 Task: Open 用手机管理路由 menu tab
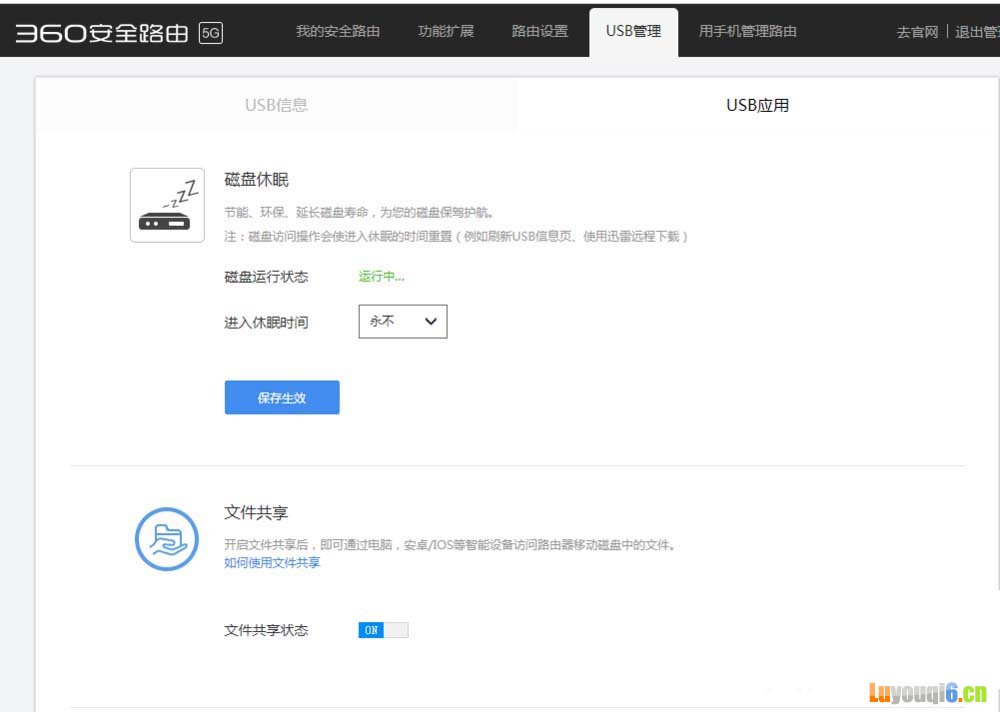747,31
